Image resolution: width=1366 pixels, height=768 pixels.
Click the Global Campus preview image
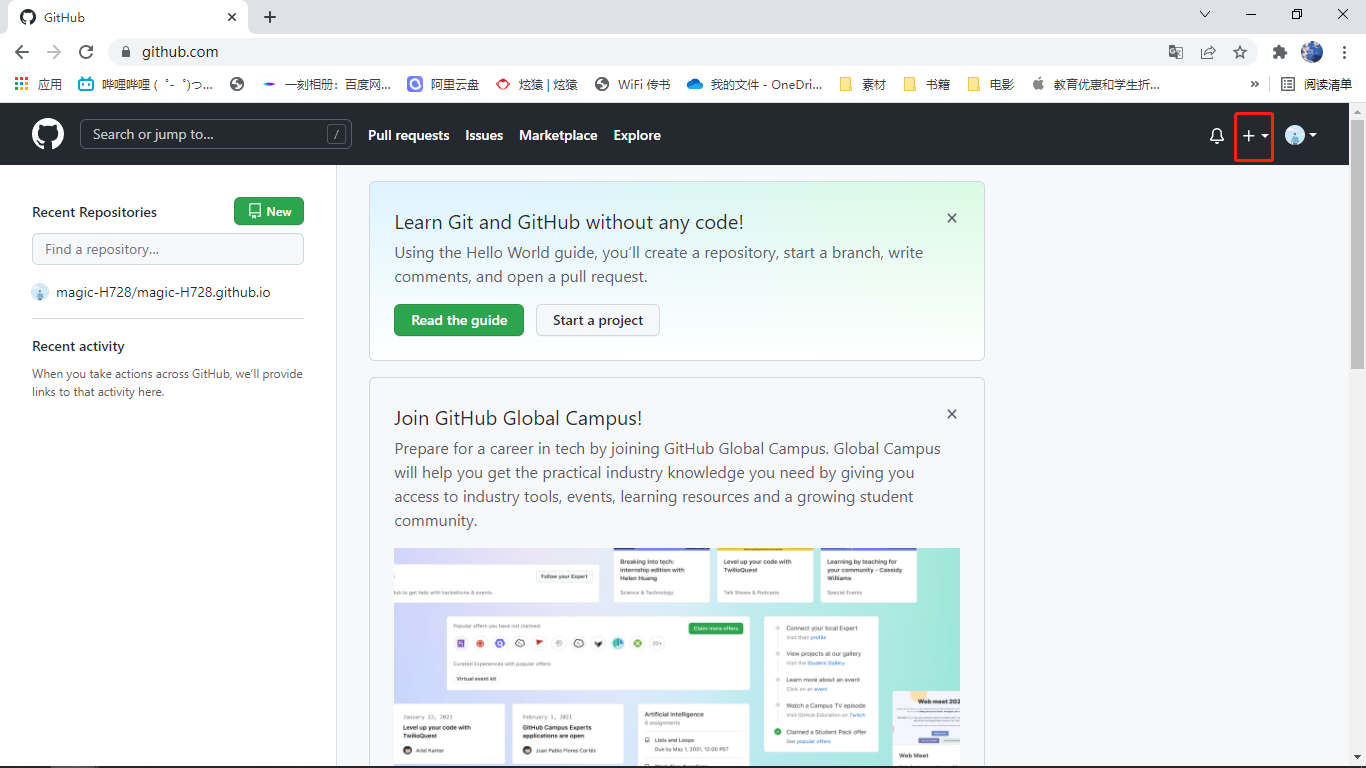click(677, 657)
